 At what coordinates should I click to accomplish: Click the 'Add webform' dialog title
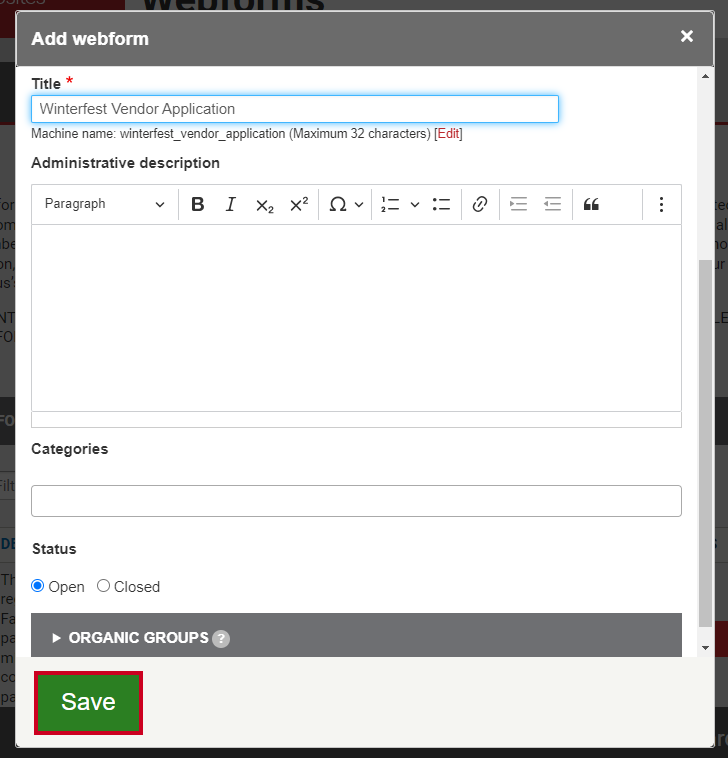click(x=90, y=39)
